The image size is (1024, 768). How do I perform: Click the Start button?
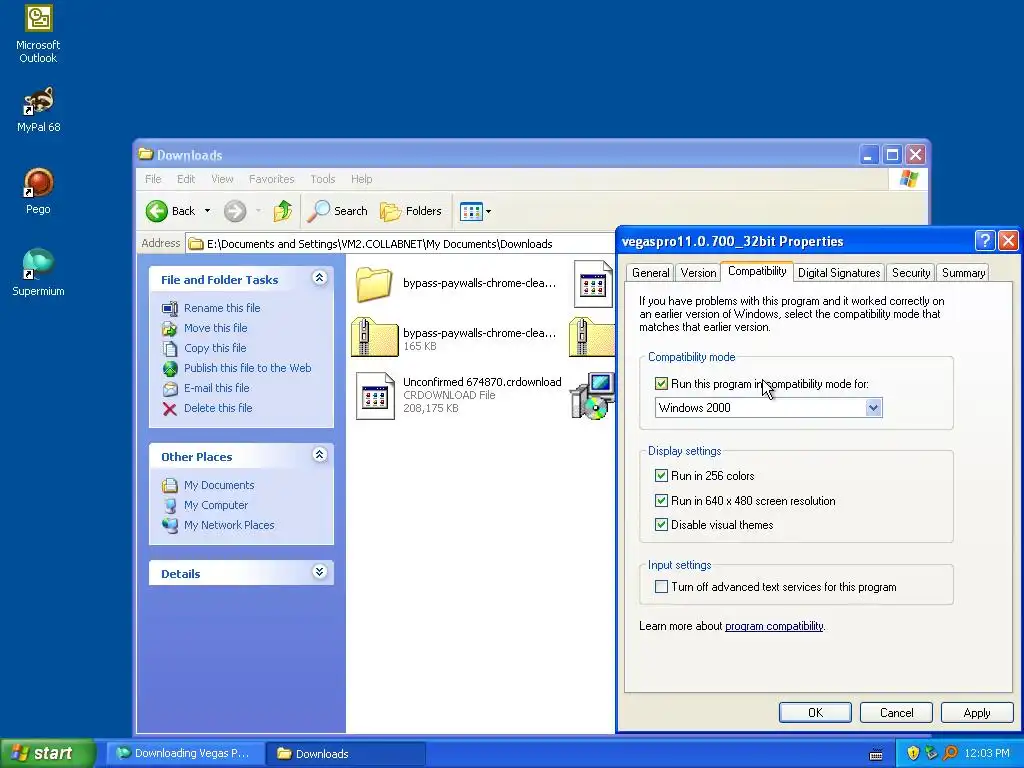(x=48, y=753)
